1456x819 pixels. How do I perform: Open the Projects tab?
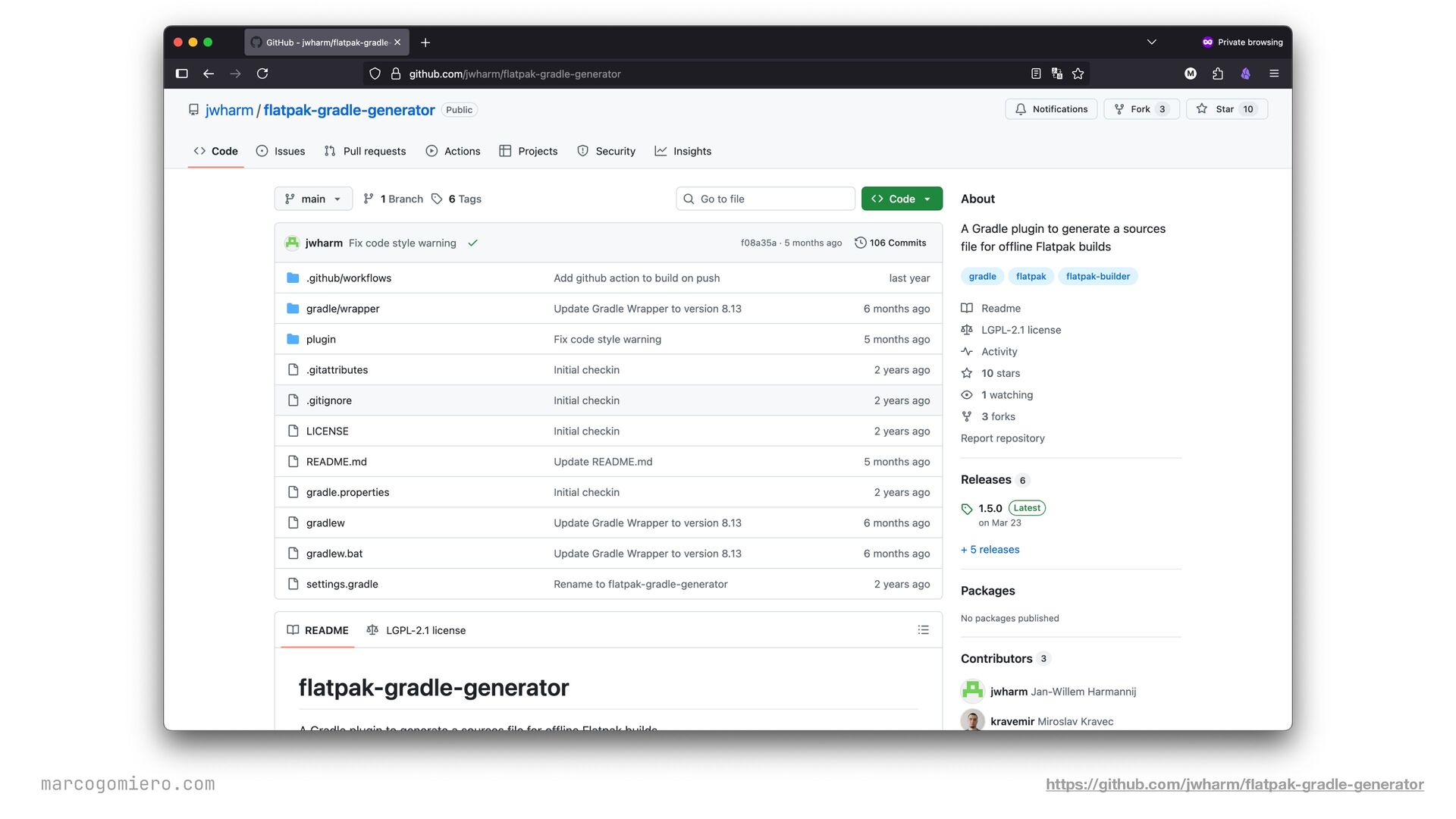click(x=529, y=151)
